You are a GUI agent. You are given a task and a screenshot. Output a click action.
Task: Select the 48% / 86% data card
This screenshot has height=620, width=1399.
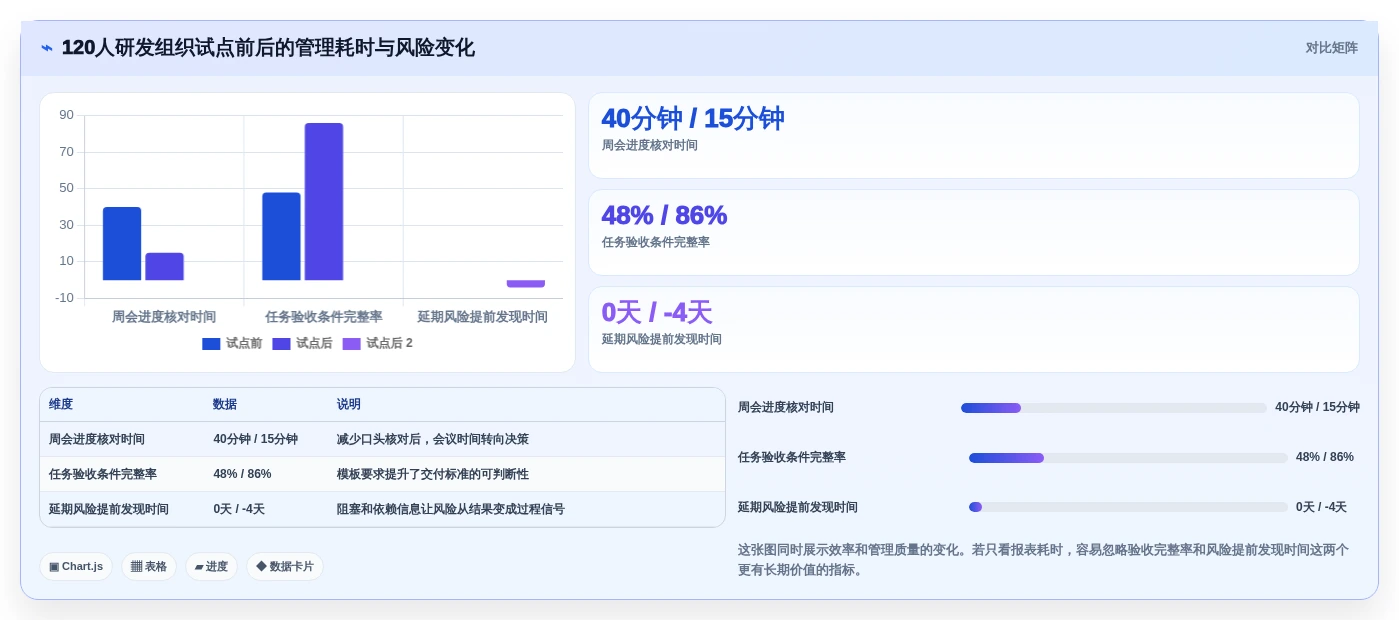[973, 233]
